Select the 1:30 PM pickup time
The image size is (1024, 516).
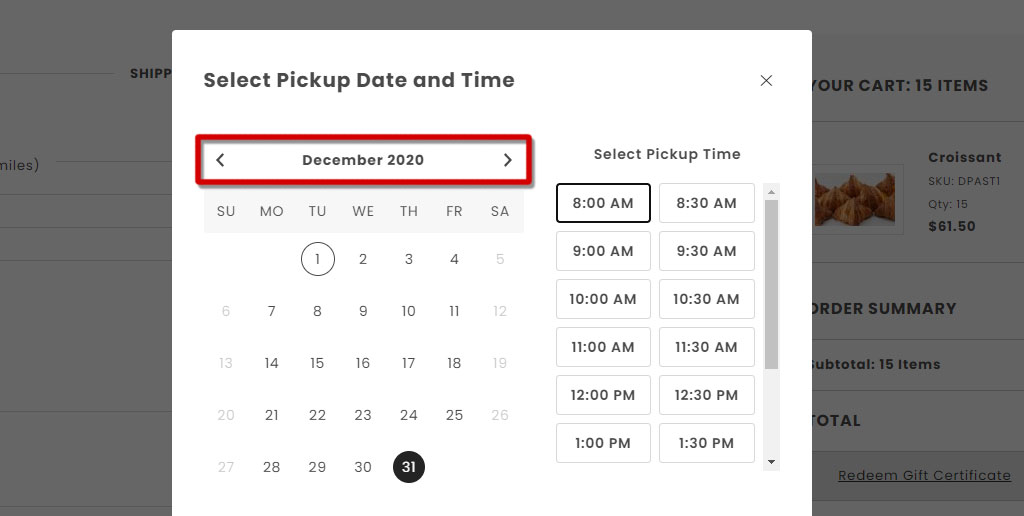coord(707,443)
